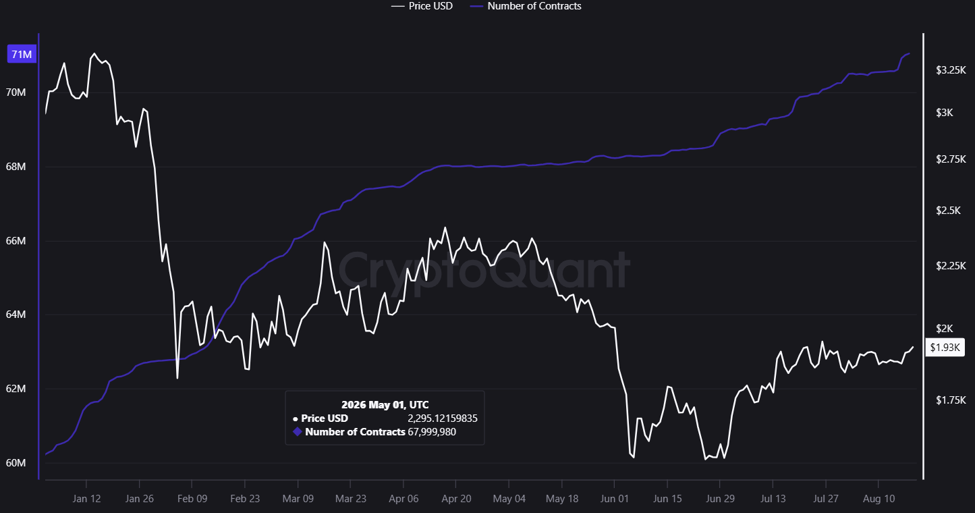Select the Jul 13 date label
Screen dimensions: 975x513
[x=773, y=499]
